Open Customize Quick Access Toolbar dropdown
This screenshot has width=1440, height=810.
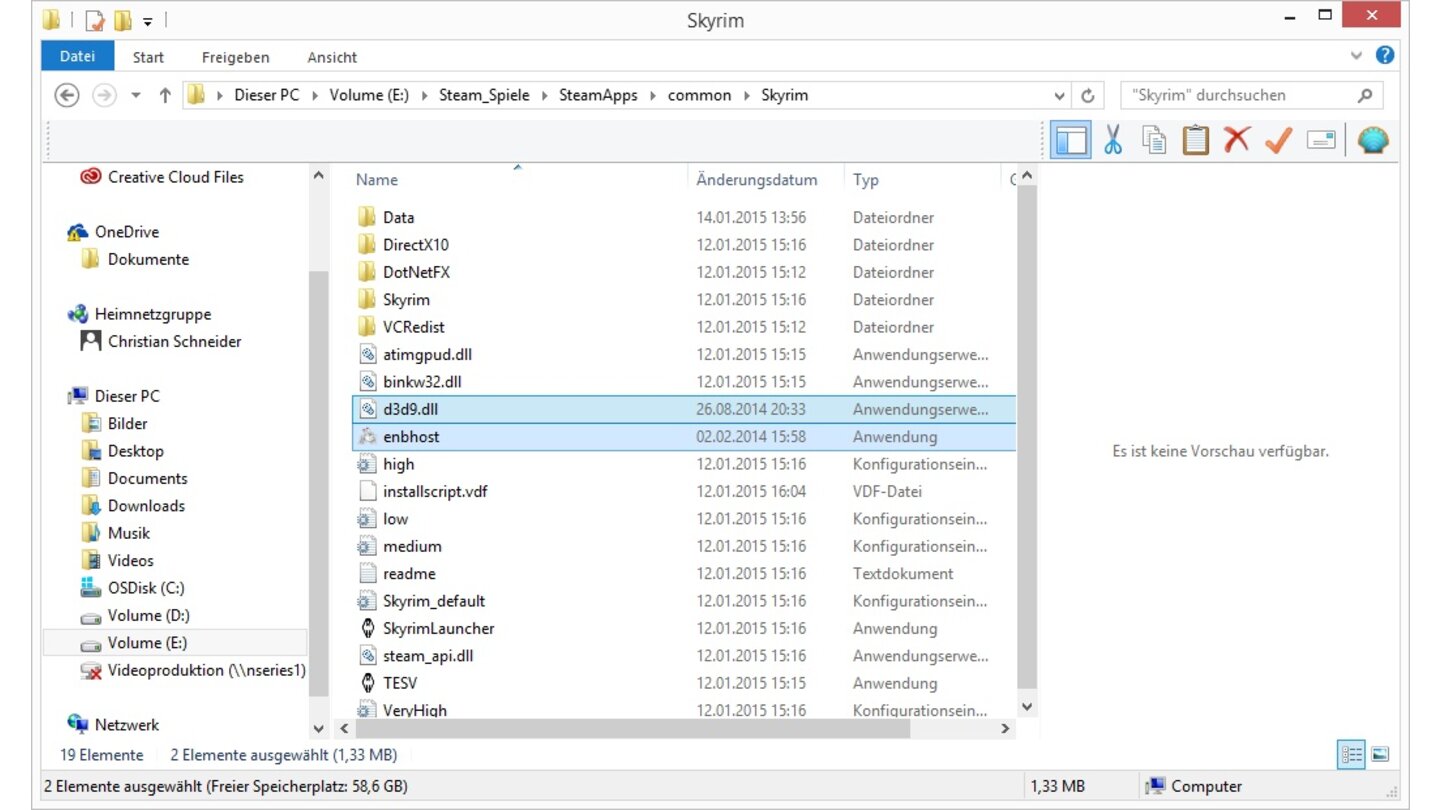[x=148, y=21]
